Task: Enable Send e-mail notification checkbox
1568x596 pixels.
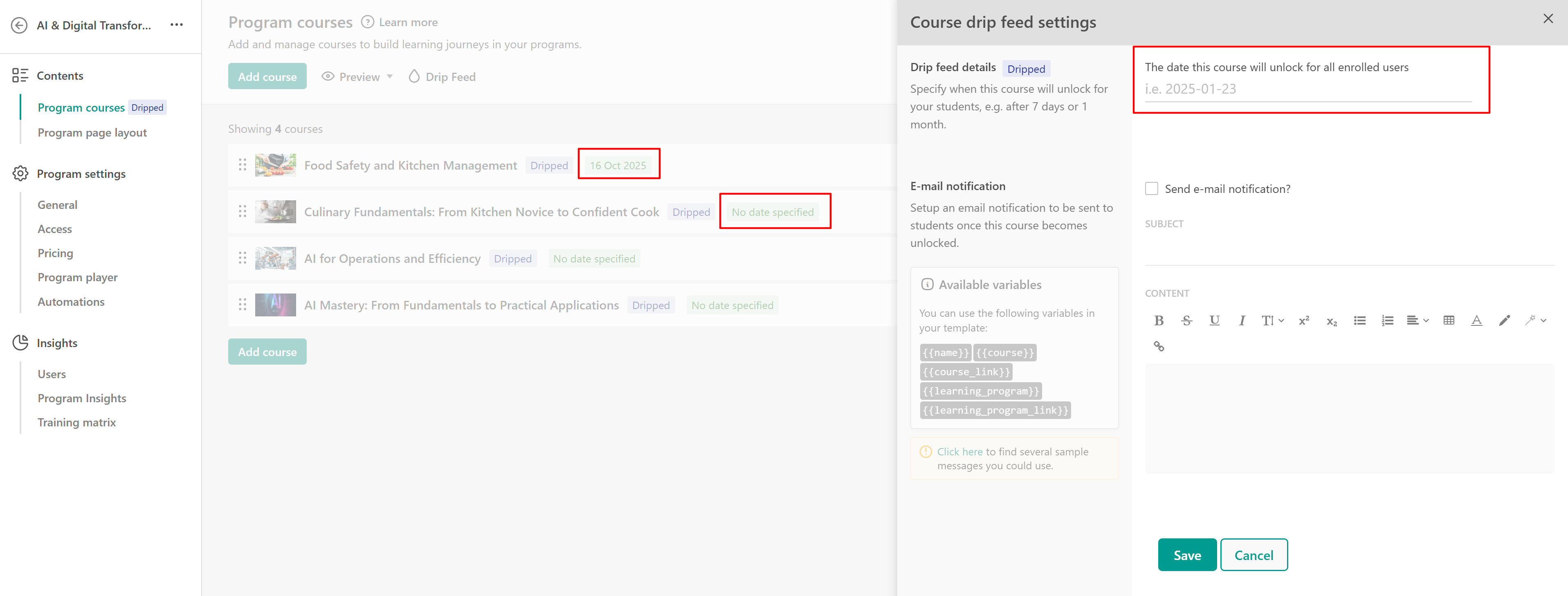Action: point(1151,188)
